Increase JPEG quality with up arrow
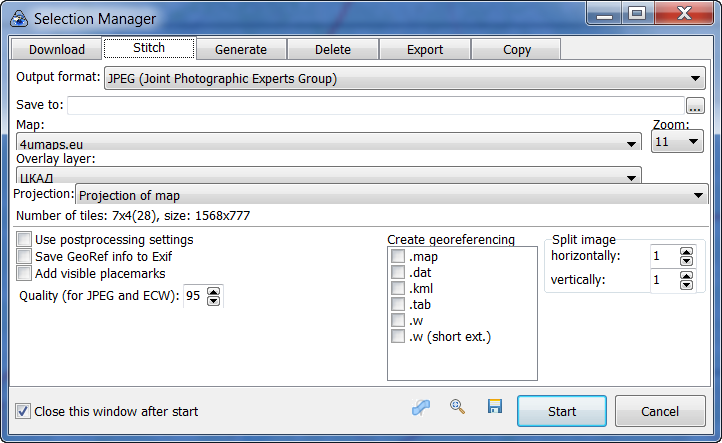This screenshot has height=443, width=722. (x=215, y=291)
